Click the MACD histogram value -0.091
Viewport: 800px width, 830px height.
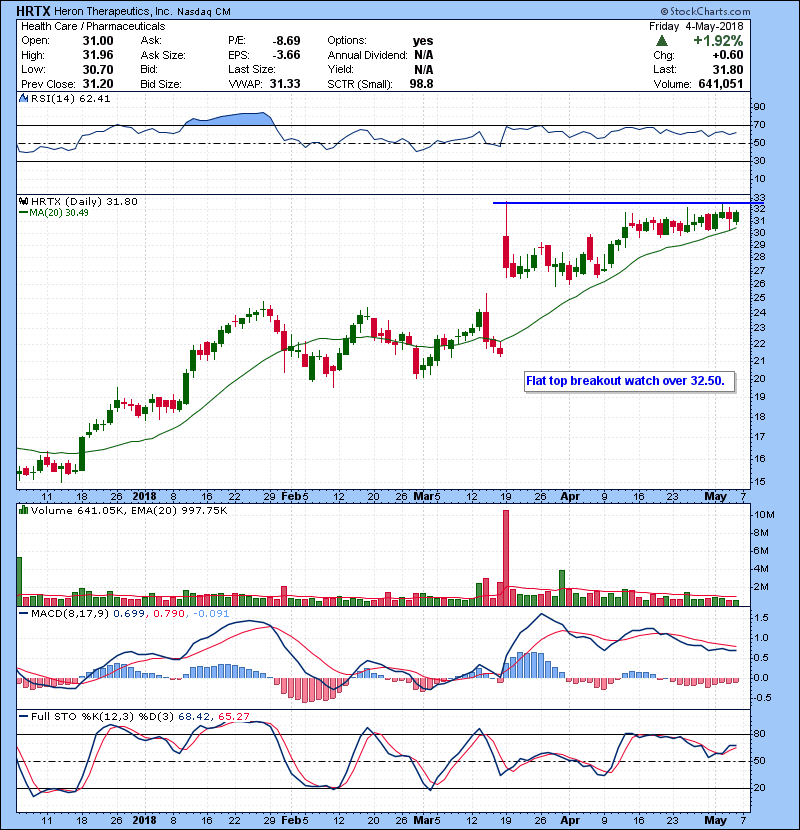pyautogui.click(x=212, y=614)
